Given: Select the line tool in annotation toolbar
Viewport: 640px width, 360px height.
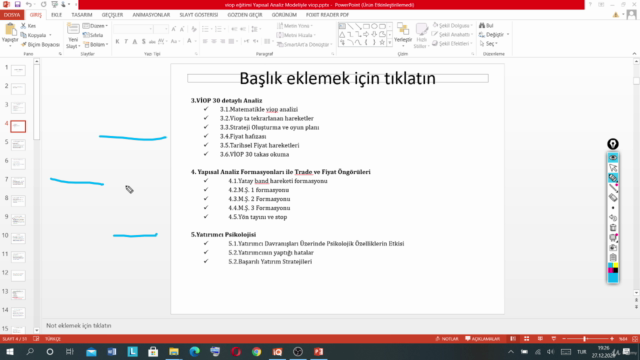Looking at the screenshot, I should pos(613,188).
